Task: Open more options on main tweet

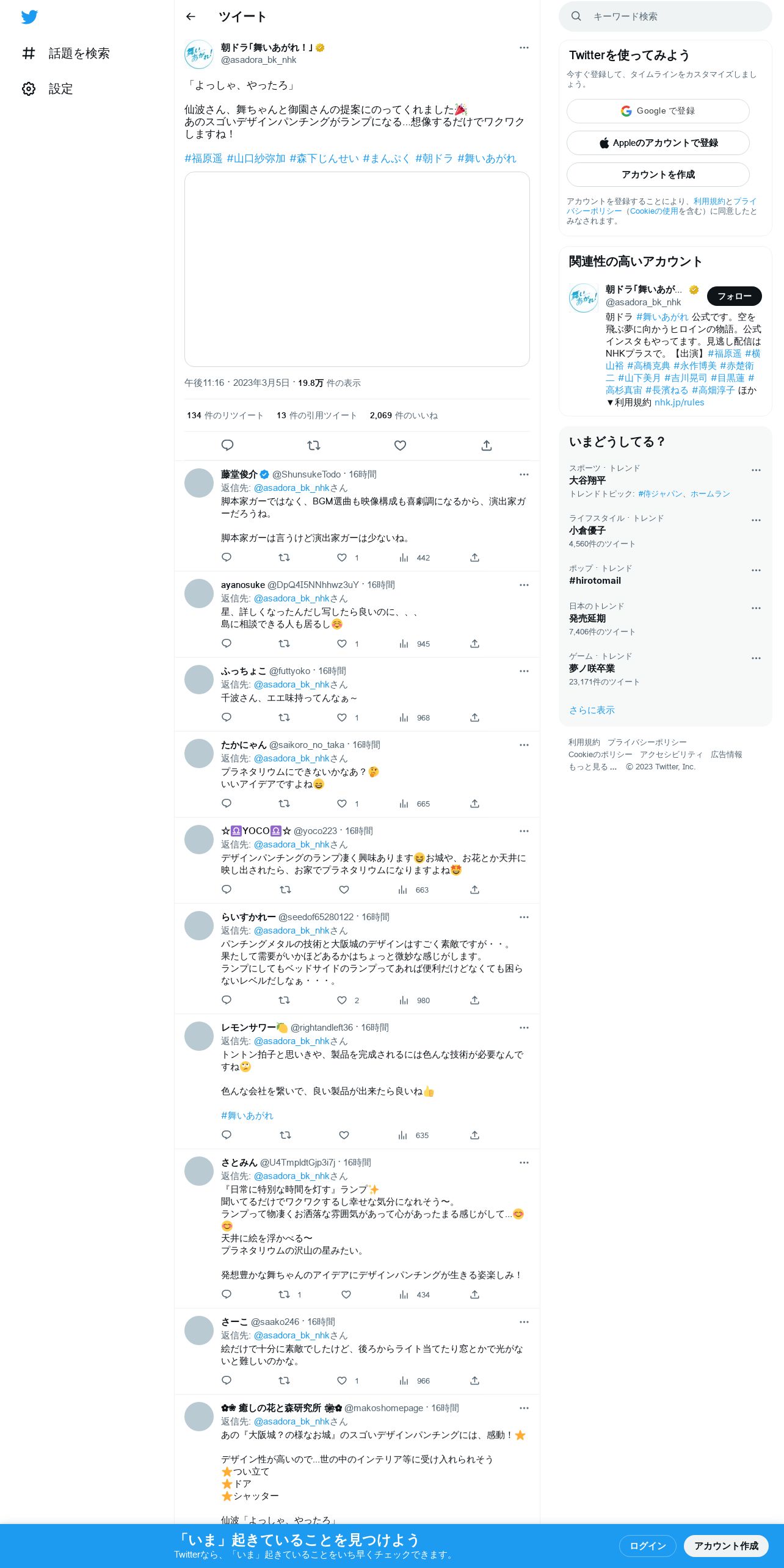Action: [x=524, y=48]
